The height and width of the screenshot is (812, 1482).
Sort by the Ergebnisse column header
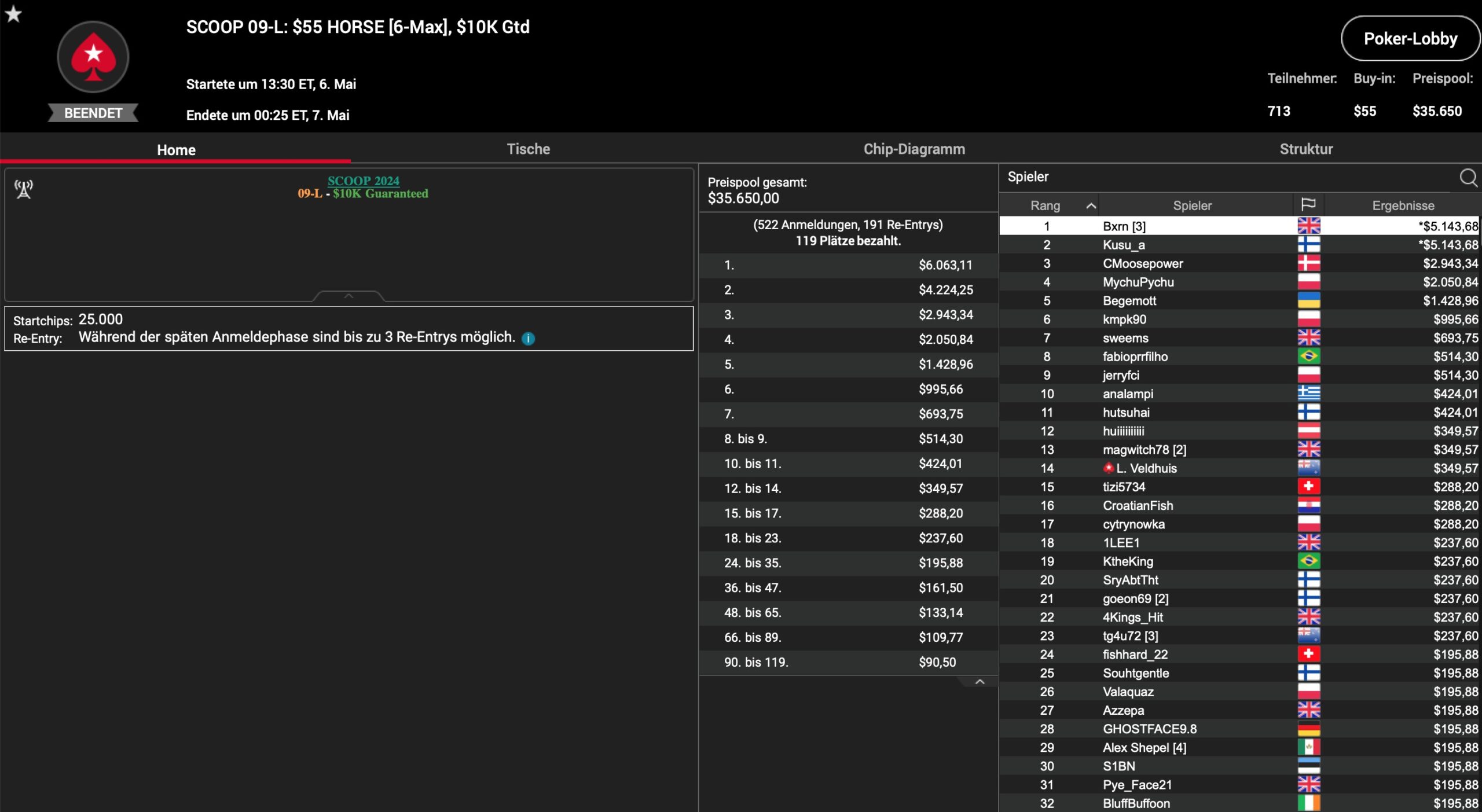(x=1403, y=205)
